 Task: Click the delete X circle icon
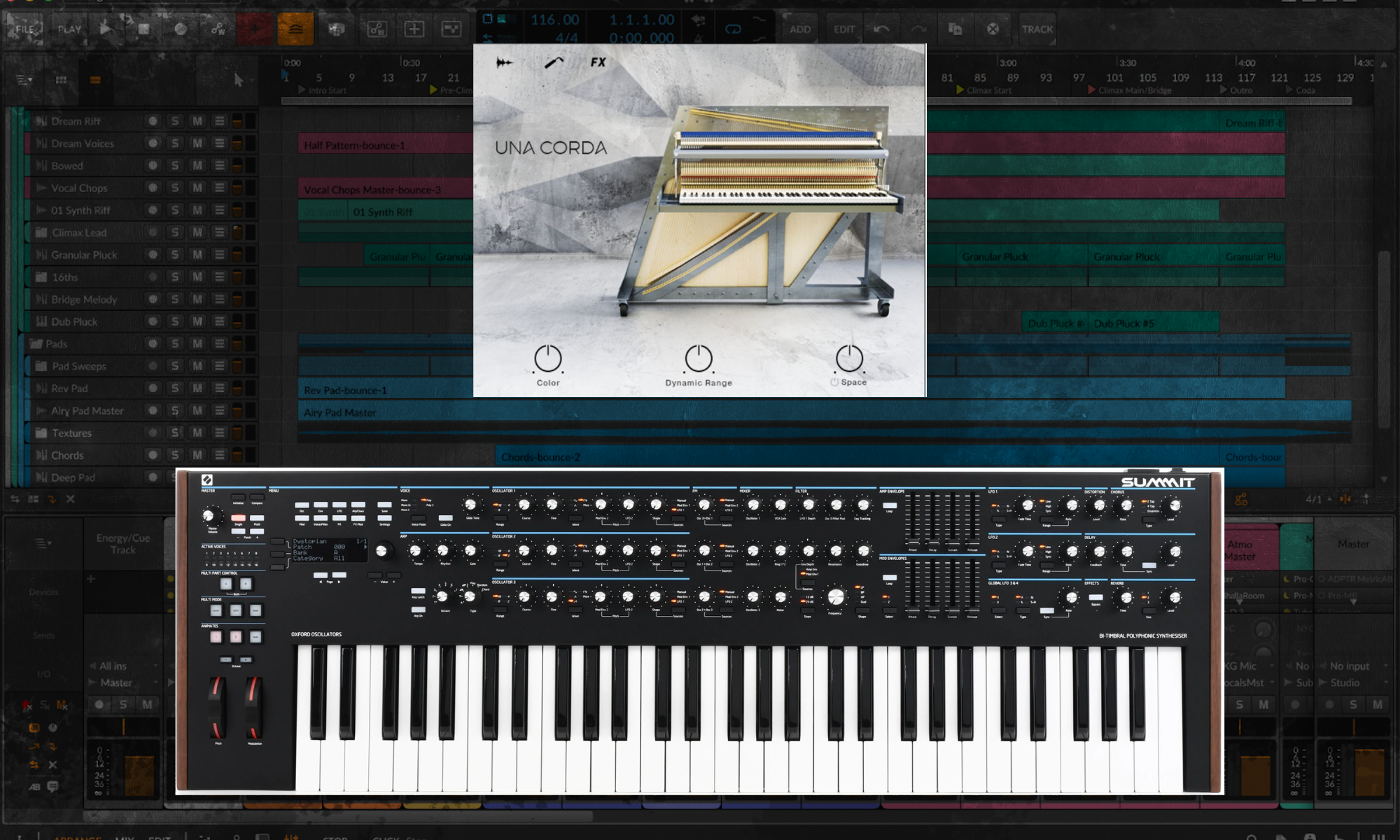(993, 29)
